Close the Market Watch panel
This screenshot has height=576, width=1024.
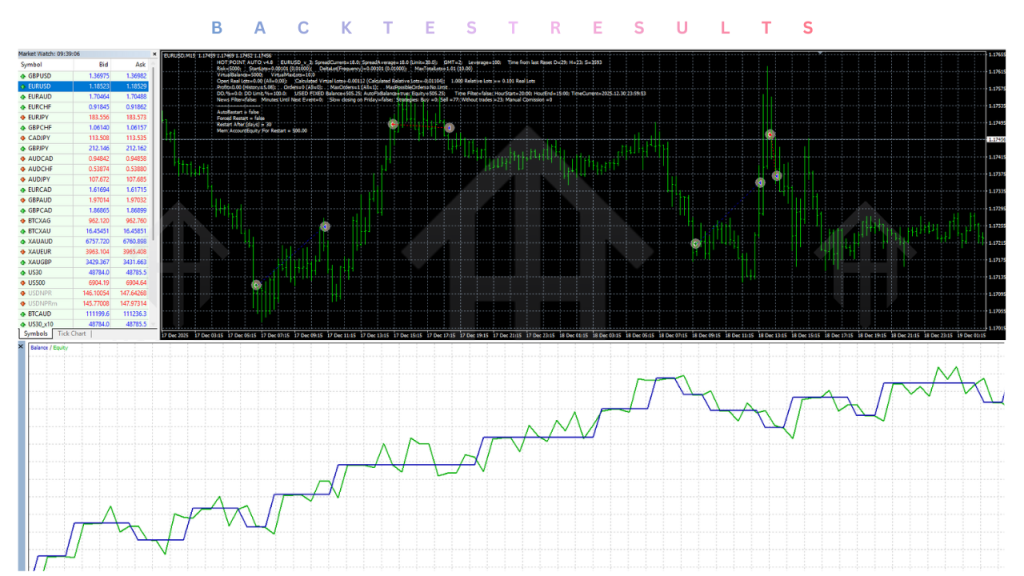[154, 54]
